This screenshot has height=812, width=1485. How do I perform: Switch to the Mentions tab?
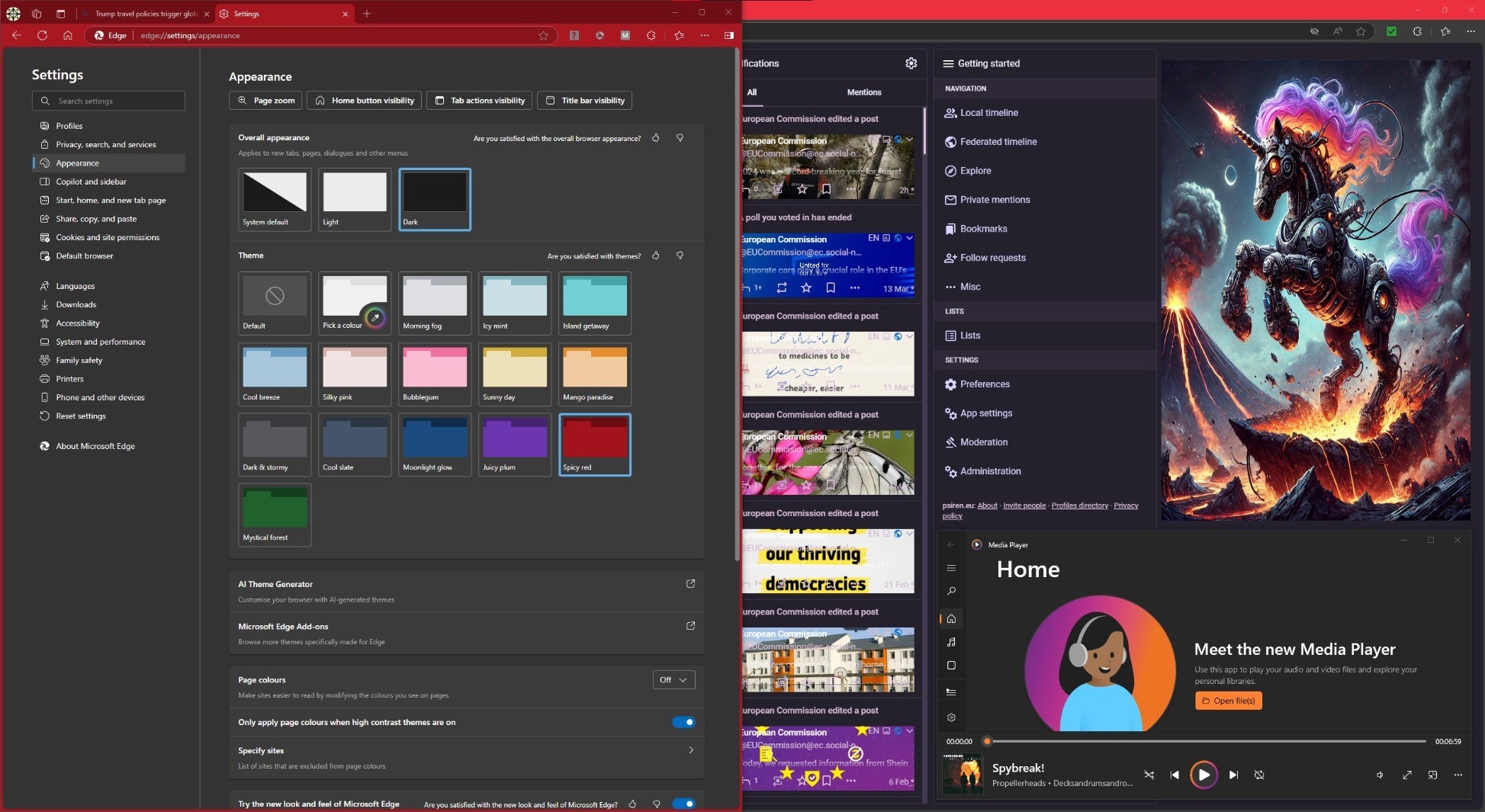(x=863, y=92)
